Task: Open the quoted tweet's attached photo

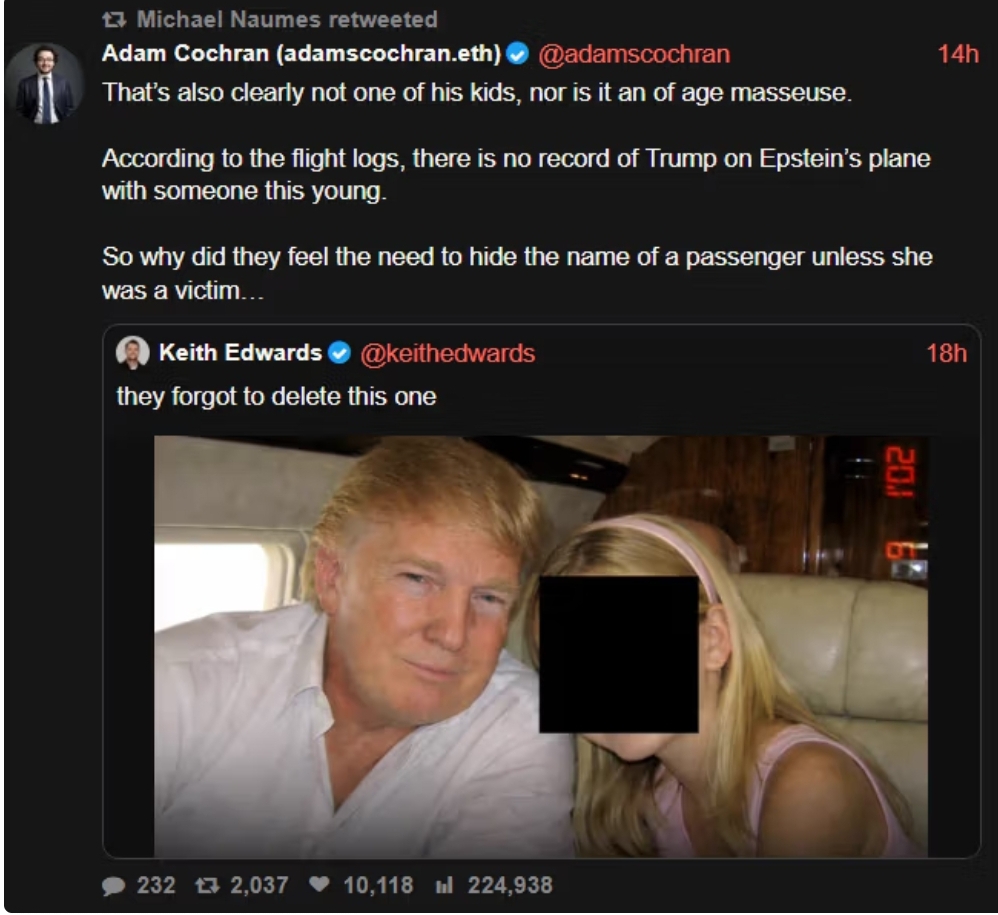Action: (x=541, y=646)
